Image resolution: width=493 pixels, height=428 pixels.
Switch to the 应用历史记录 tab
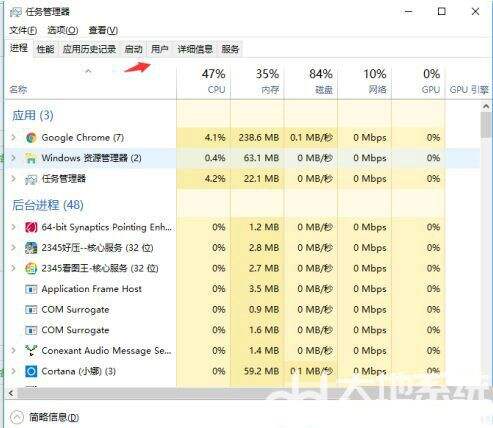coord(89,49)
